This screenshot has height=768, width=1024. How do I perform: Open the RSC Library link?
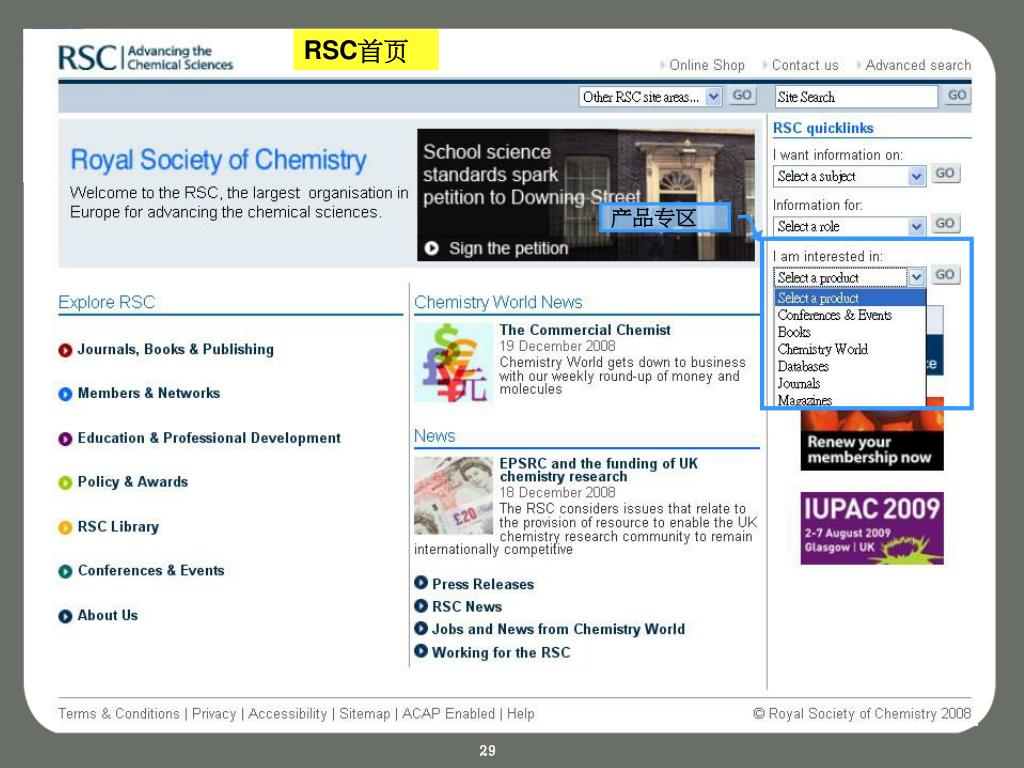(x=118, y=526)
